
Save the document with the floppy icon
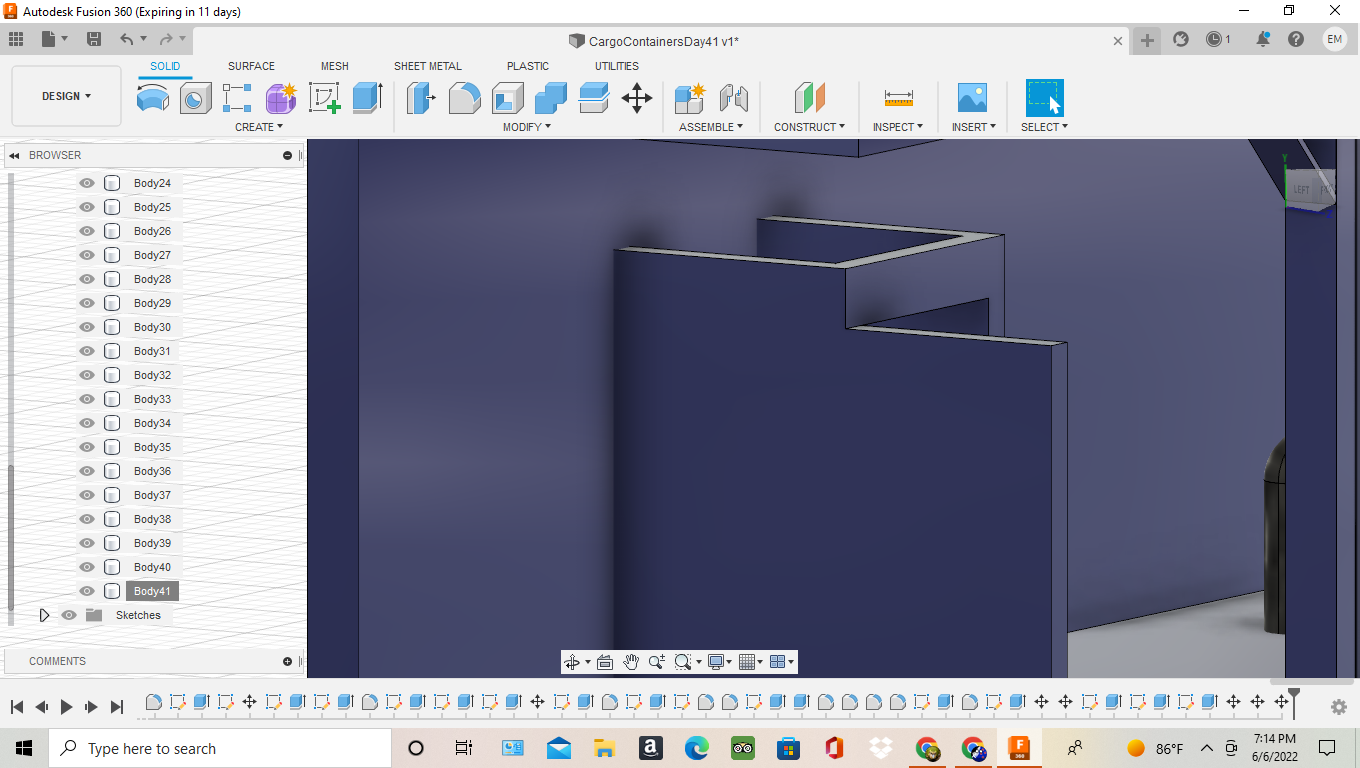(x=94, y=40)
